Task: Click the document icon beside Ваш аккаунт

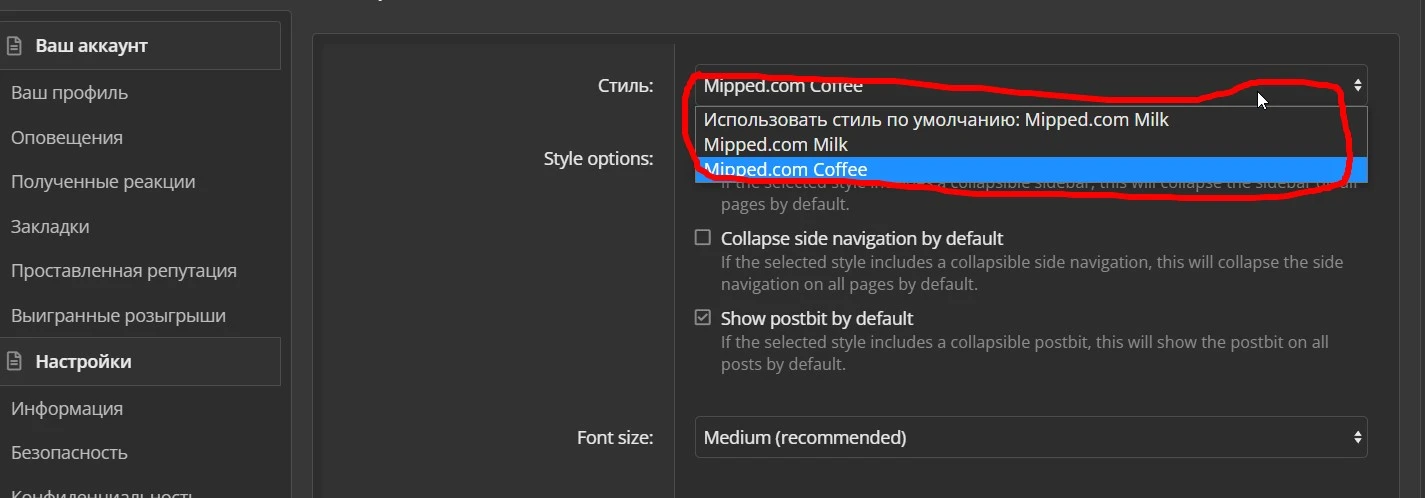Action: click(14, 46)
